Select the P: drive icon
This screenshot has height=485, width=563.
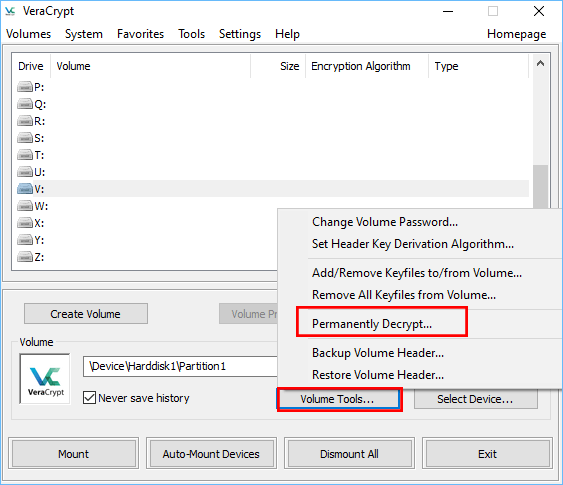click(x=25, y=87)
